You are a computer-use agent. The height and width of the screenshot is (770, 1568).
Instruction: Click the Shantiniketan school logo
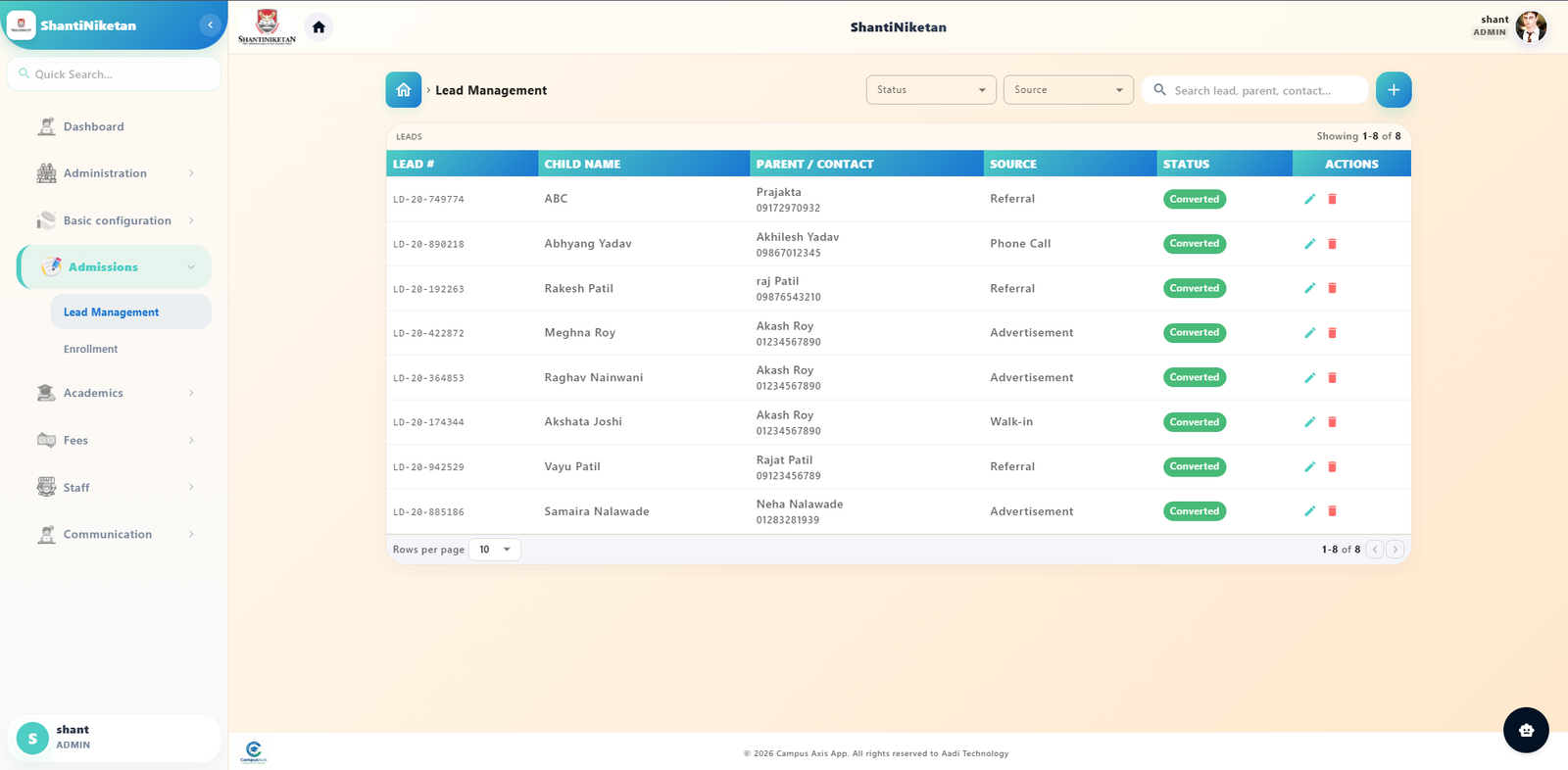pyautogui.click(x=267, y=26)
